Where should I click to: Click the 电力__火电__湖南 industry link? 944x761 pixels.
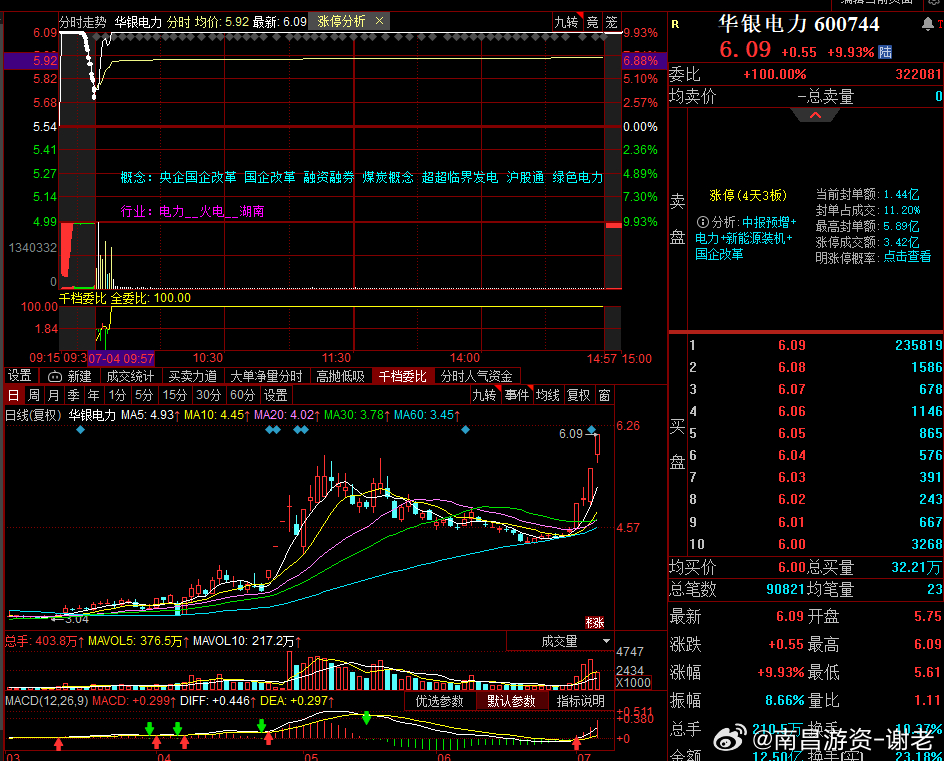click(x=211, y=211)
